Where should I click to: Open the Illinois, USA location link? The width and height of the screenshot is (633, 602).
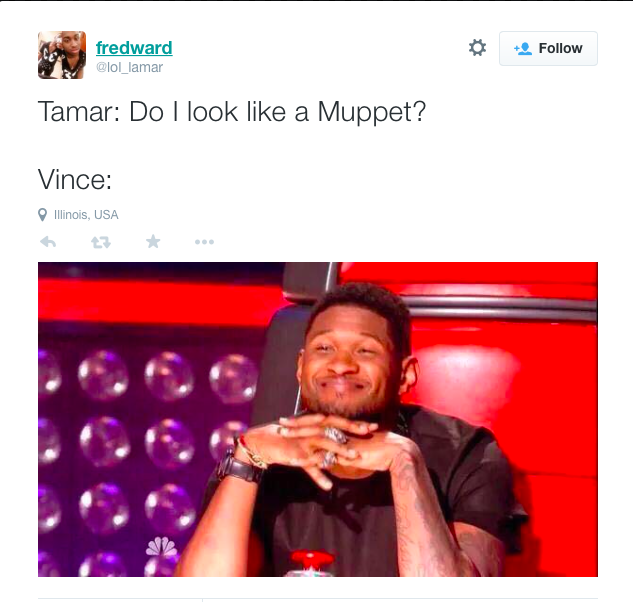tap(86, 215)
